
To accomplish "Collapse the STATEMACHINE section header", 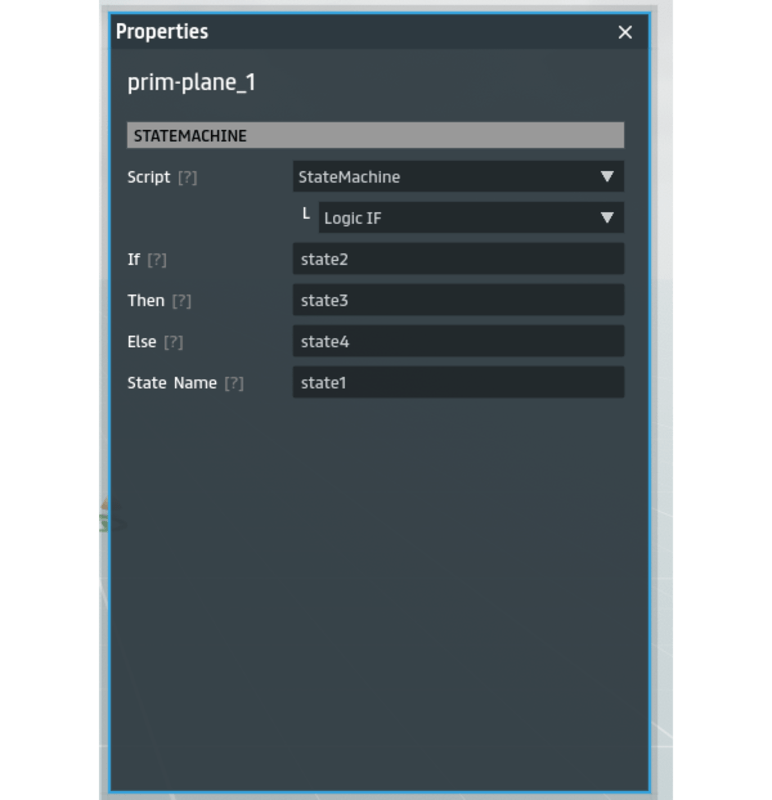I will (x=375, y=135).
